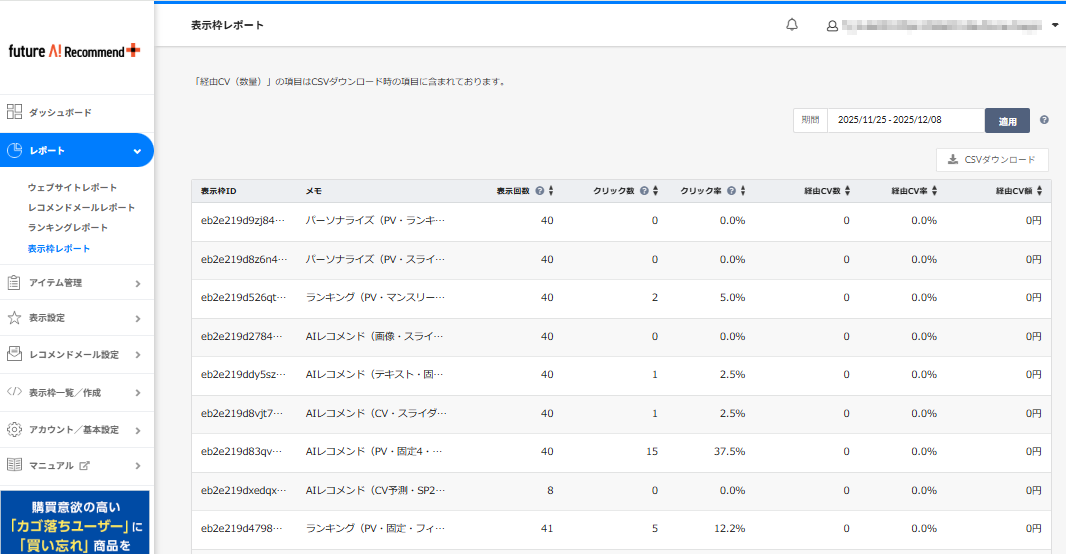Click the ランキング（PV・マンスリー memo cell
This screenshot has height=554, width=1066.
[x=375, y=297]
